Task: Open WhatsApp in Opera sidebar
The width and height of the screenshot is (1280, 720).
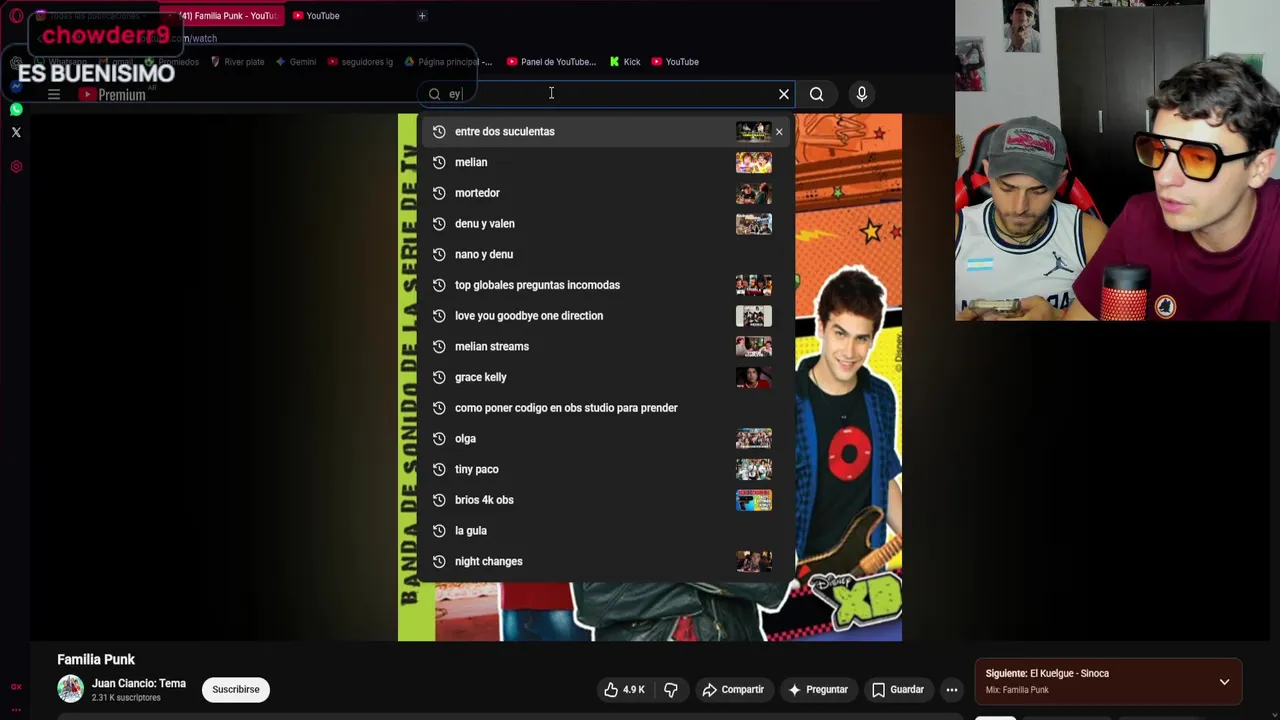Action: pos(16,108)
